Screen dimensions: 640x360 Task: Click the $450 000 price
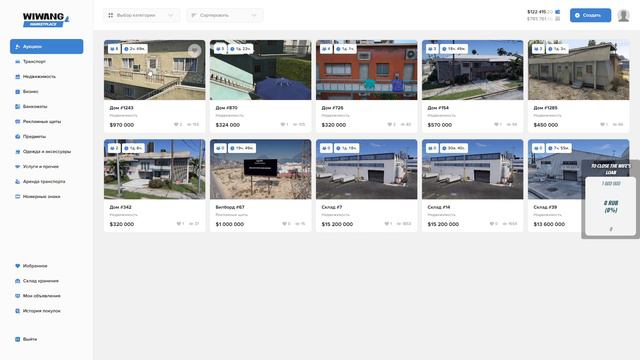tap(546, 125)
